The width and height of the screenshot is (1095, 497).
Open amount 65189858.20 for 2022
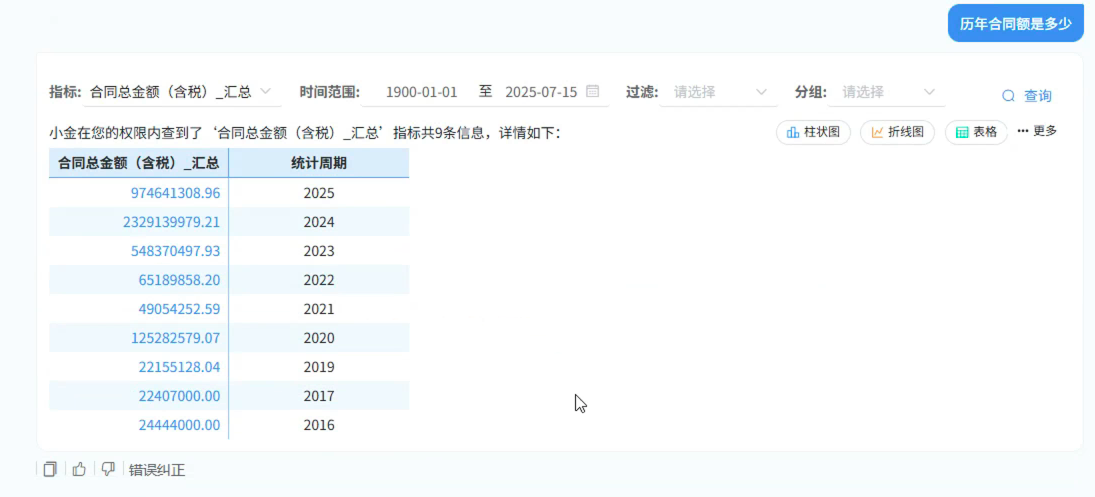click(x=179, y=280)
